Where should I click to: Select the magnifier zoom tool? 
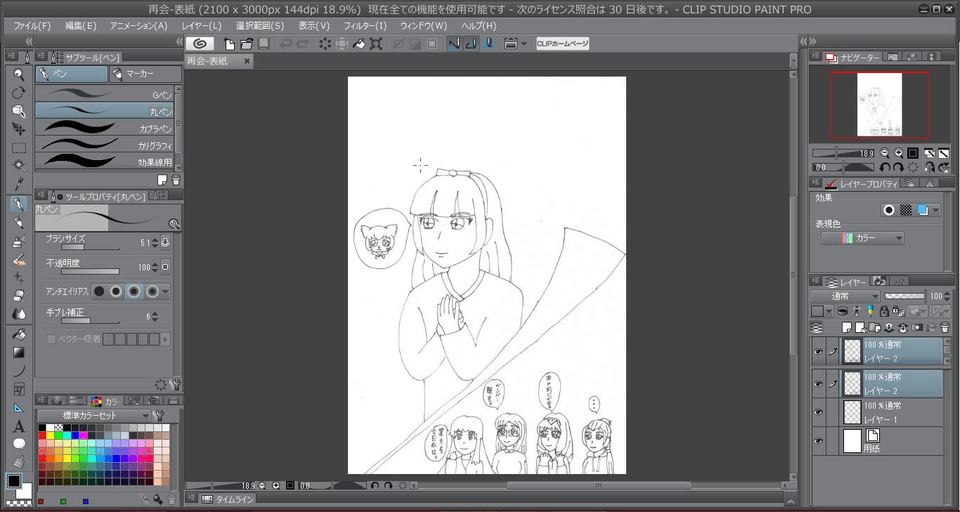pos(18,75)
